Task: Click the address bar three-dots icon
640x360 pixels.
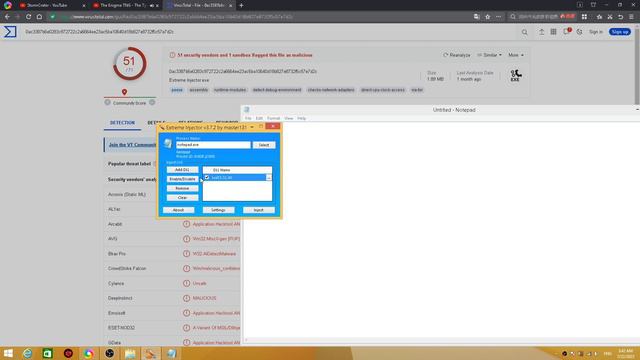Action: tap(498, 17)
